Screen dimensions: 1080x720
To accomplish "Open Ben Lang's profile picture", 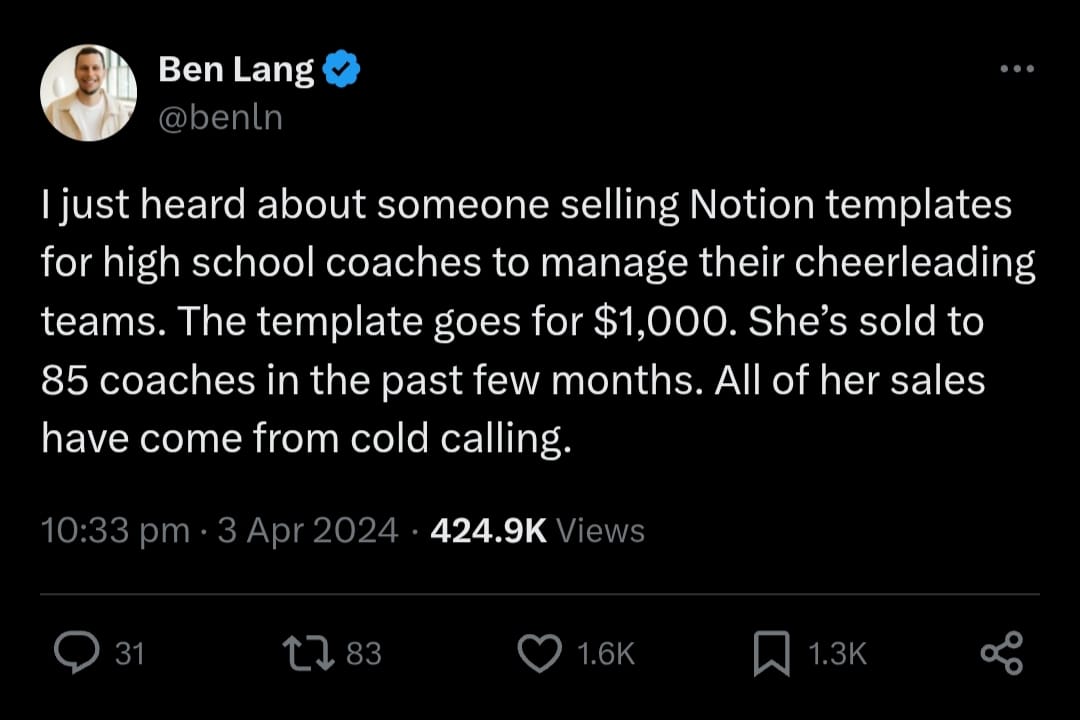I will pos(88,93).
